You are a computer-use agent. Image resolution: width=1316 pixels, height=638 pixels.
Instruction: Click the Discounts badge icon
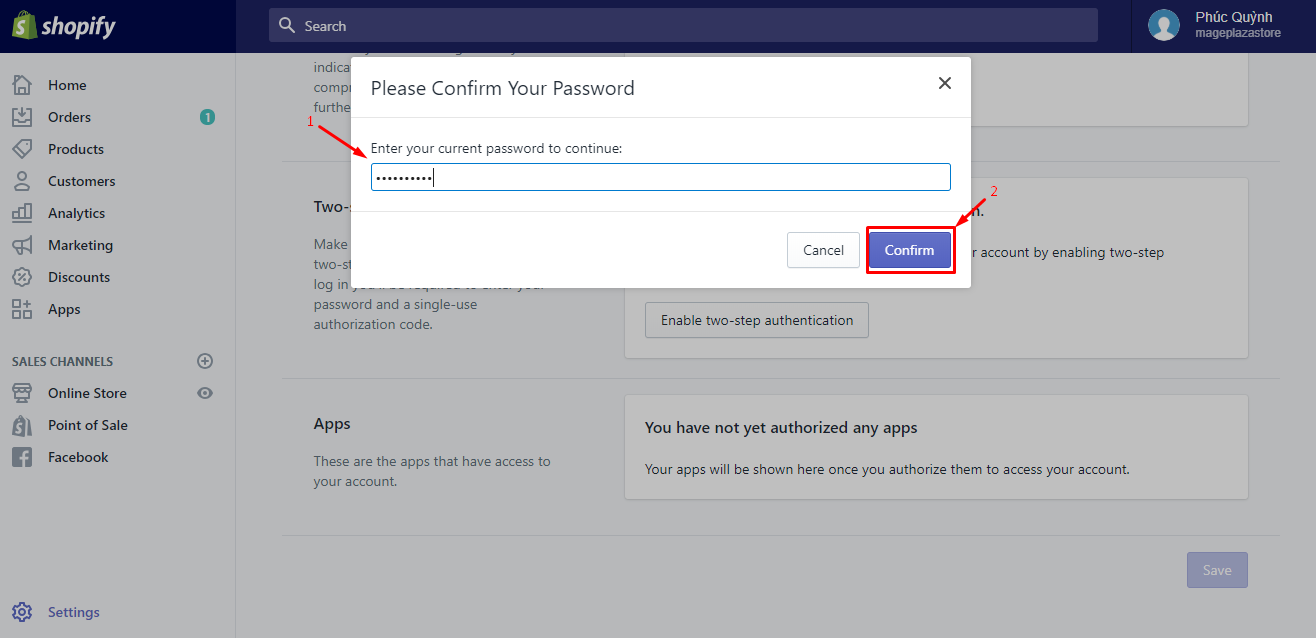tap(22, 277)
